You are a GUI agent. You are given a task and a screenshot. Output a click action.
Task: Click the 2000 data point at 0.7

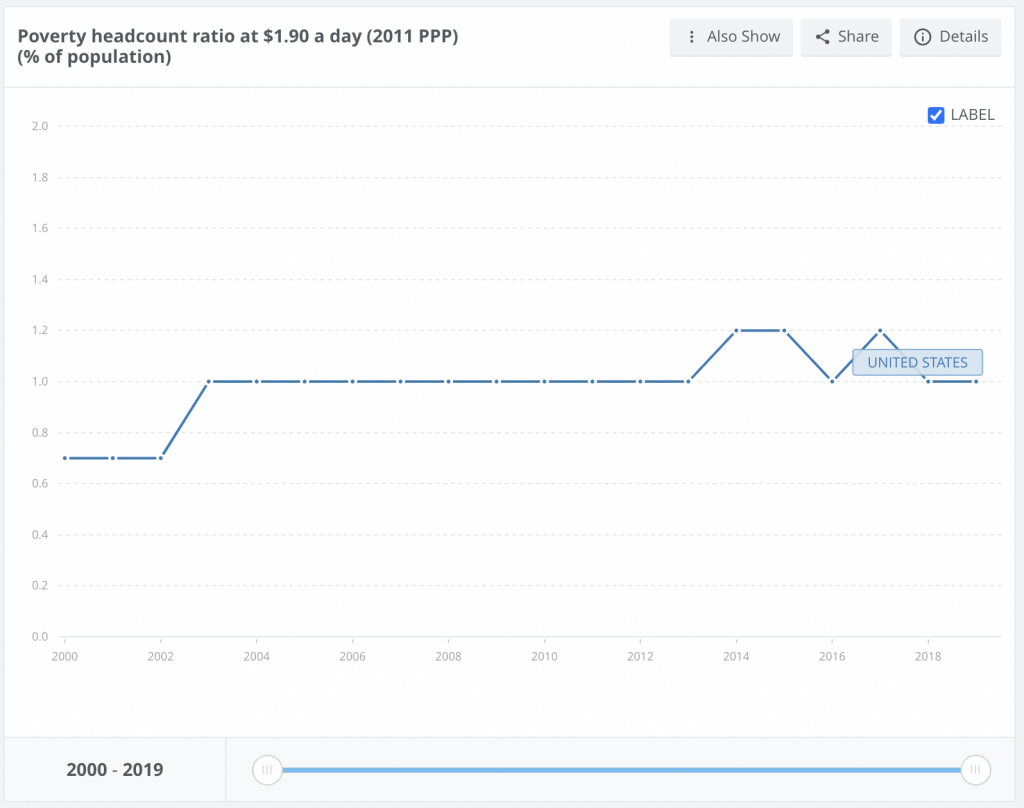(65, 458)
